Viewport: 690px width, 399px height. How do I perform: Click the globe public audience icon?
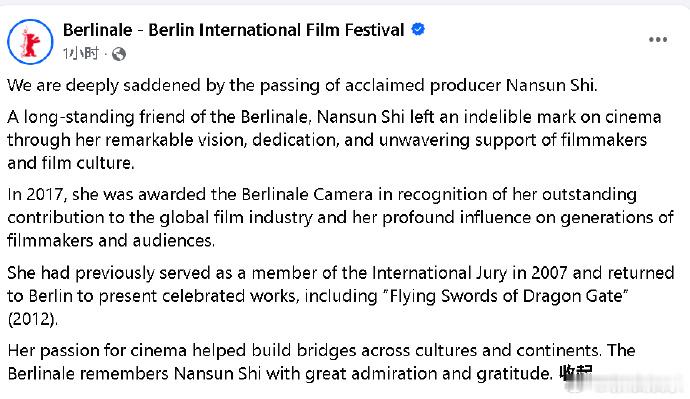(x=119, y=54)
